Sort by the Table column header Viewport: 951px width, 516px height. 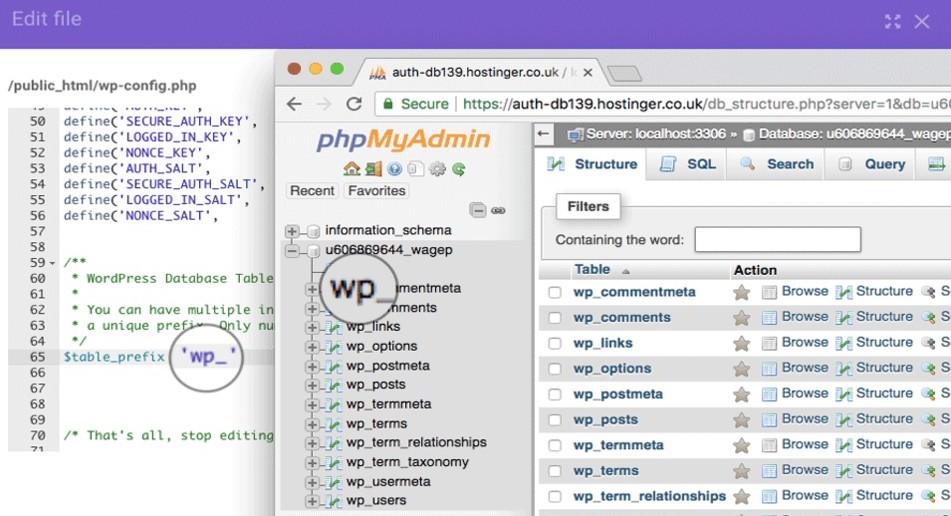pyautogui.click(x=592, y=270)
